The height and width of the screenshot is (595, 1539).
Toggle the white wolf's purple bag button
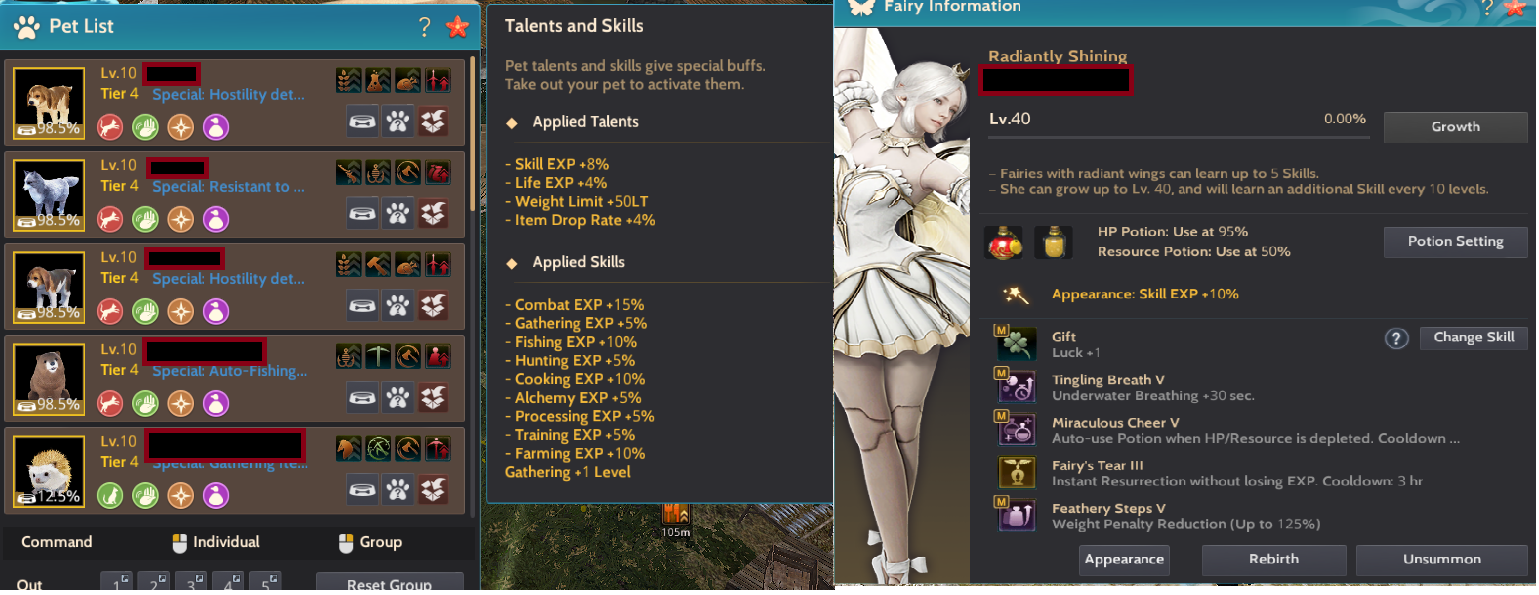pos(216,218)
